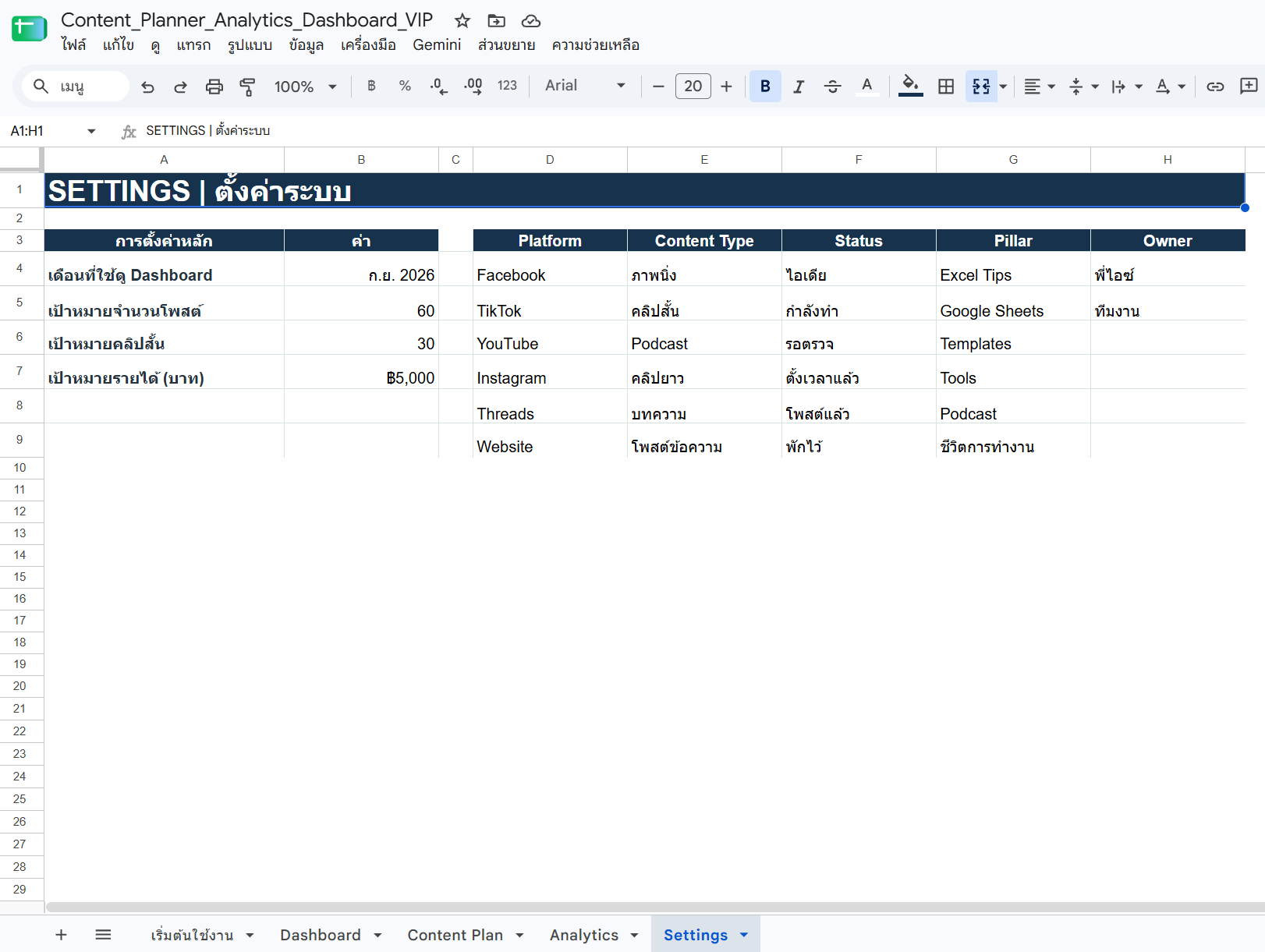Increase decimal places icon
Screen dimensions: 1265x952
pyautogui.click(x=473, y=86)
